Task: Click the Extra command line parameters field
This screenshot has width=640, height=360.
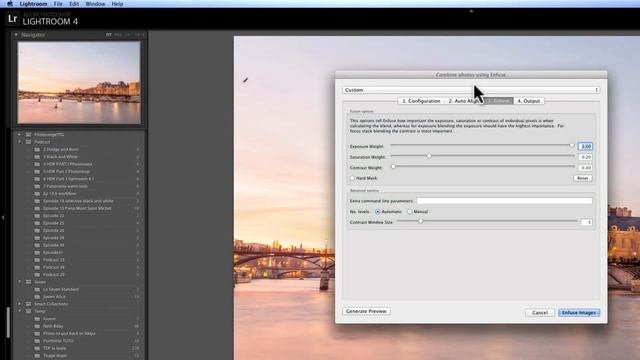Action: (x=504, y=201)
